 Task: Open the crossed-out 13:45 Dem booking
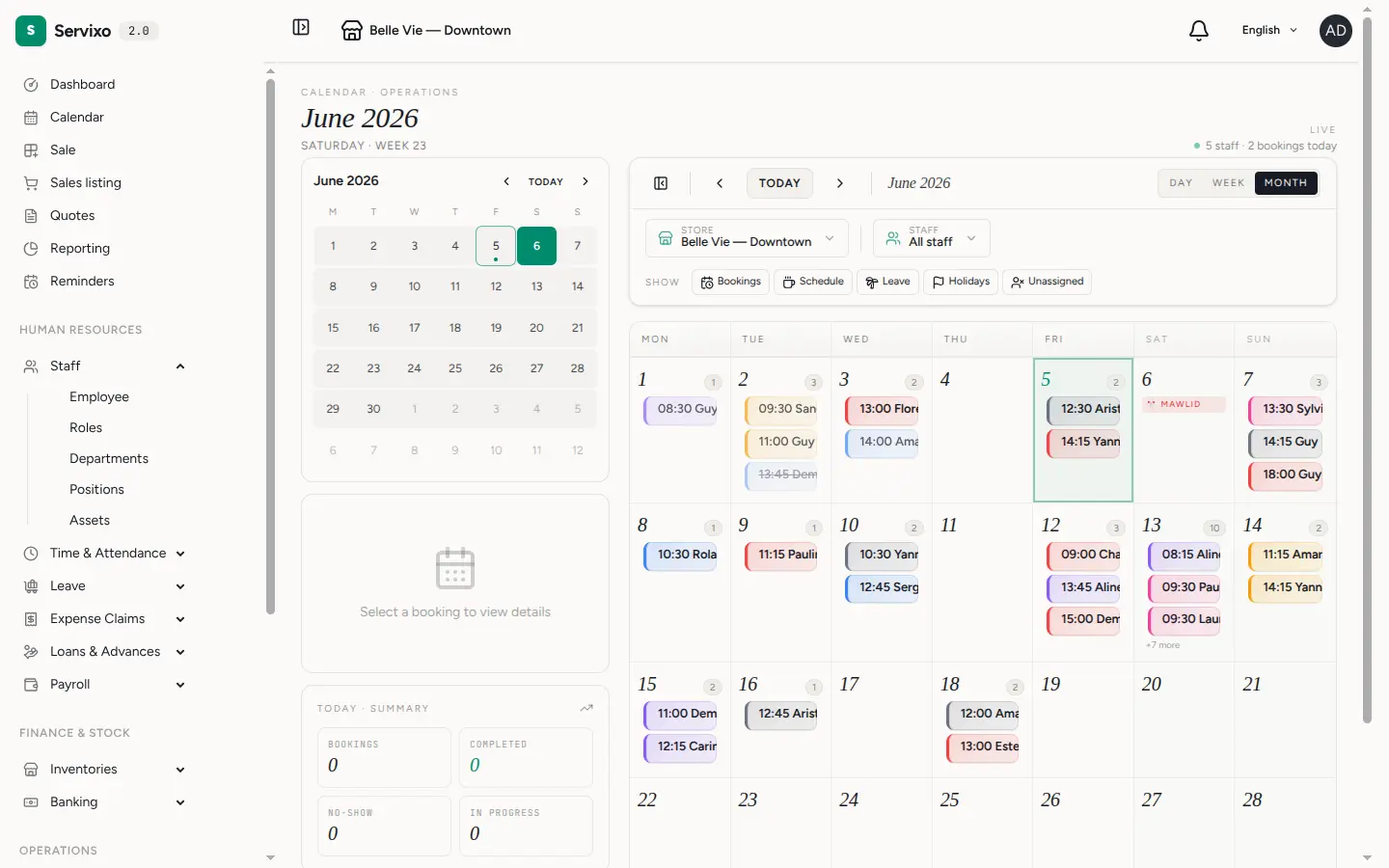coord(781,475)
